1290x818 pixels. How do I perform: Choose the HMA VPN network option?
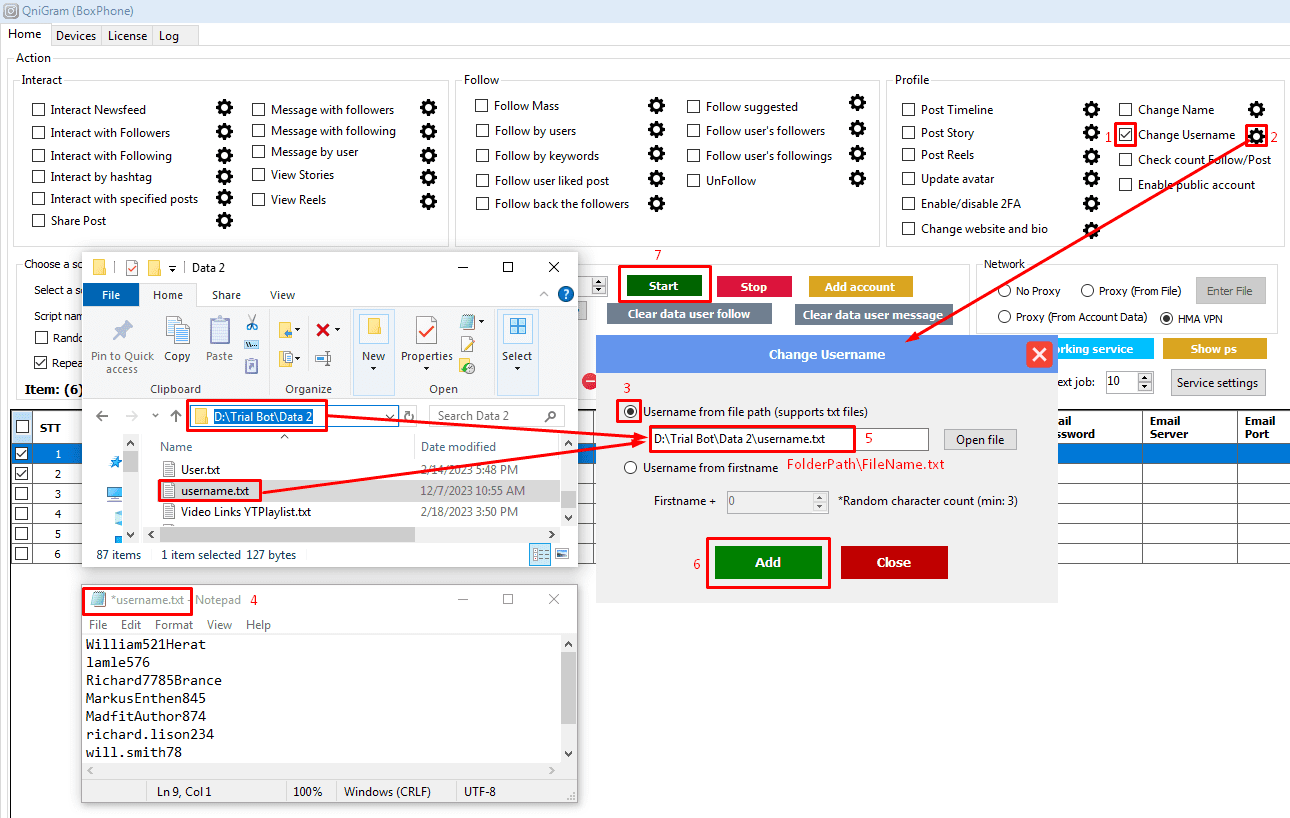click(1166, 318)
